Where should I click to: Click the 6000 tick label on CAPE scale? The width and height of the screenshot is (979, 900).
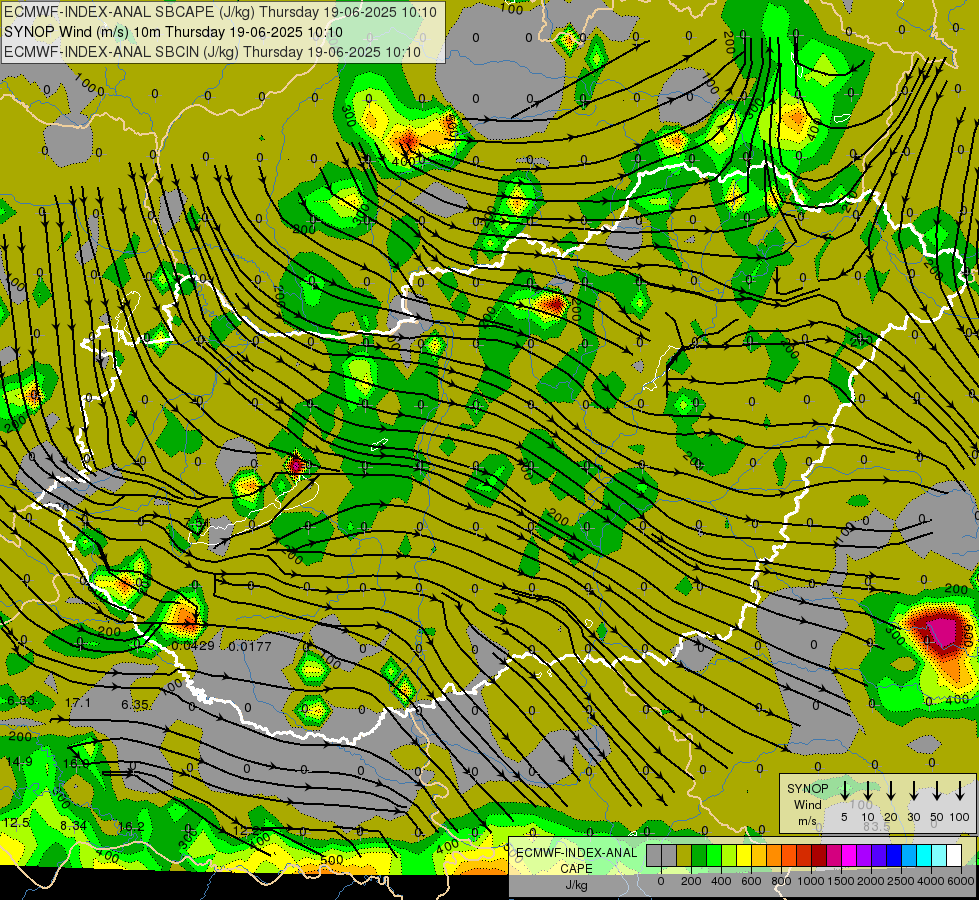961,881
